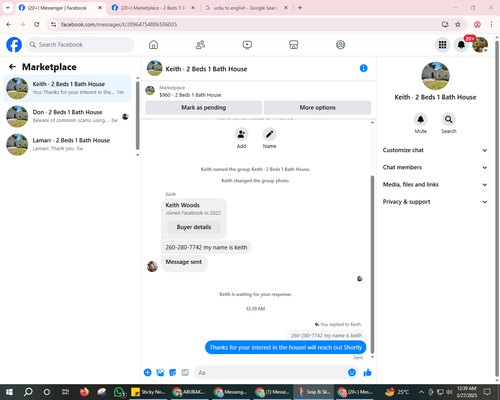Open the Groups icon in top navigation
Viewport: 500px width, 400px height.
pyautogui.click(x=340, y=45)
